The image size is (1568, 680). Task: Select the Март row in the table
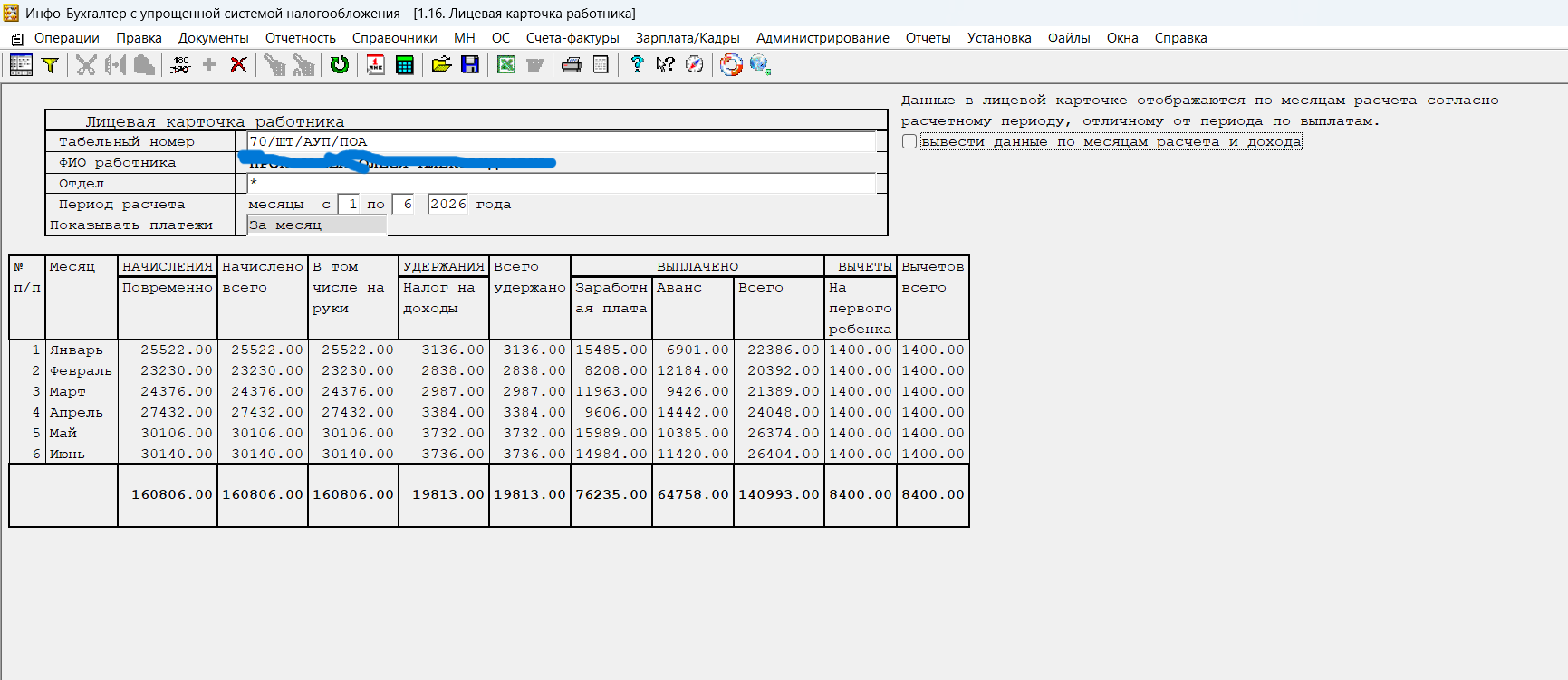point(489,391)
